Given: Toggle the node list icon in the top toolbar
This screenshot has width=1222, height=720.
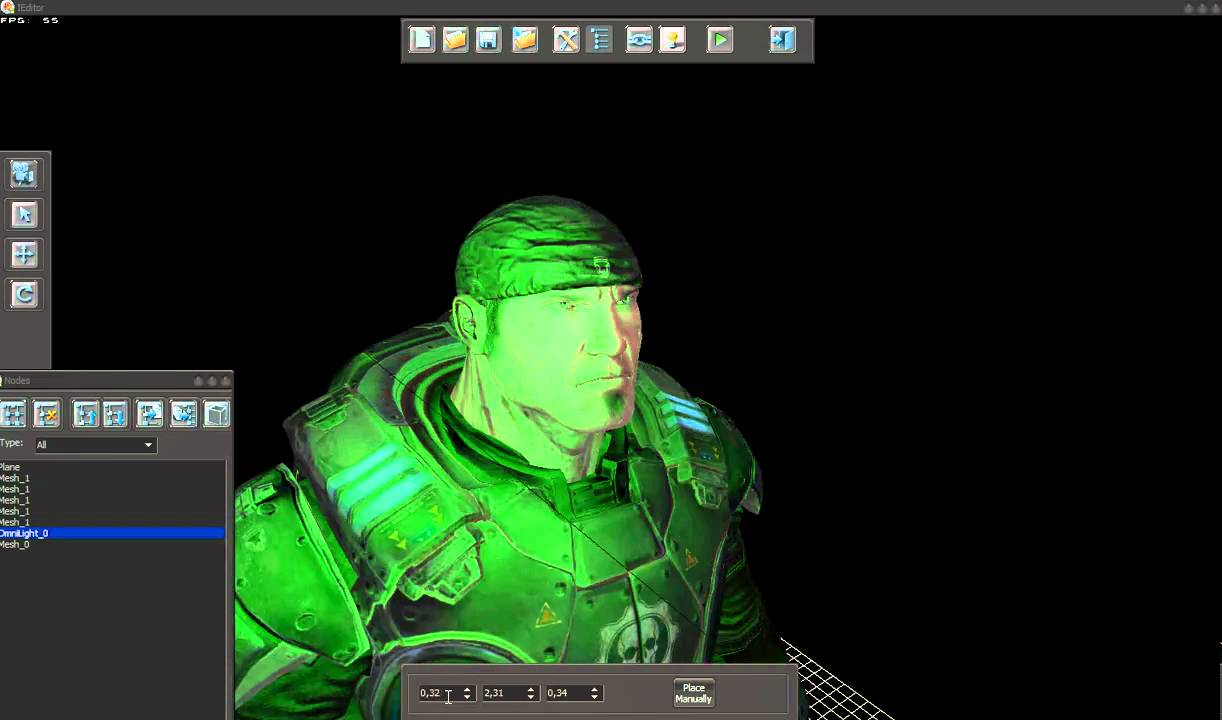Looking at the screenshot, I should (x=599, y=40).
